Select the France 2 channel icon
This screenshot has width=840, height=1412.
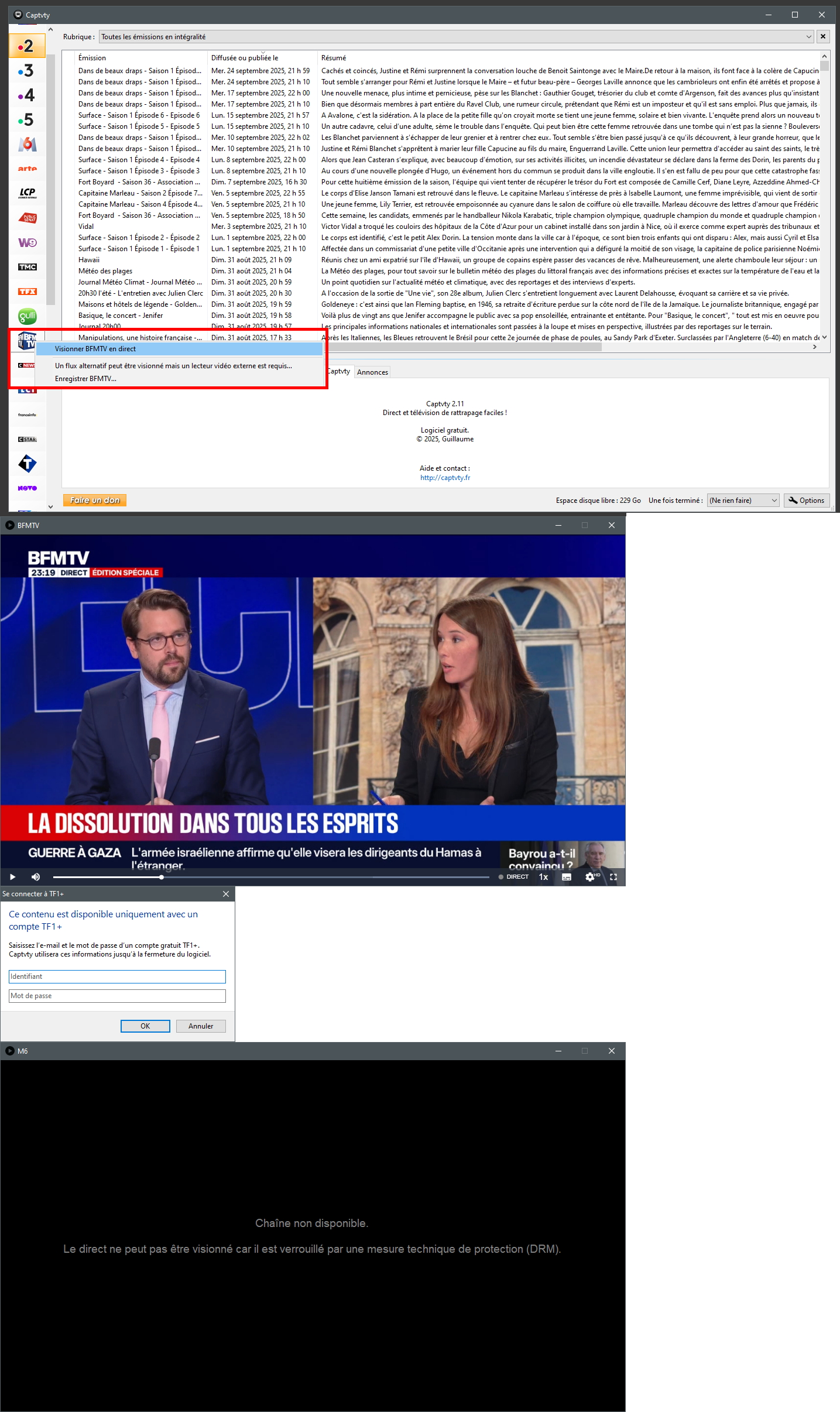pos(27,46)
